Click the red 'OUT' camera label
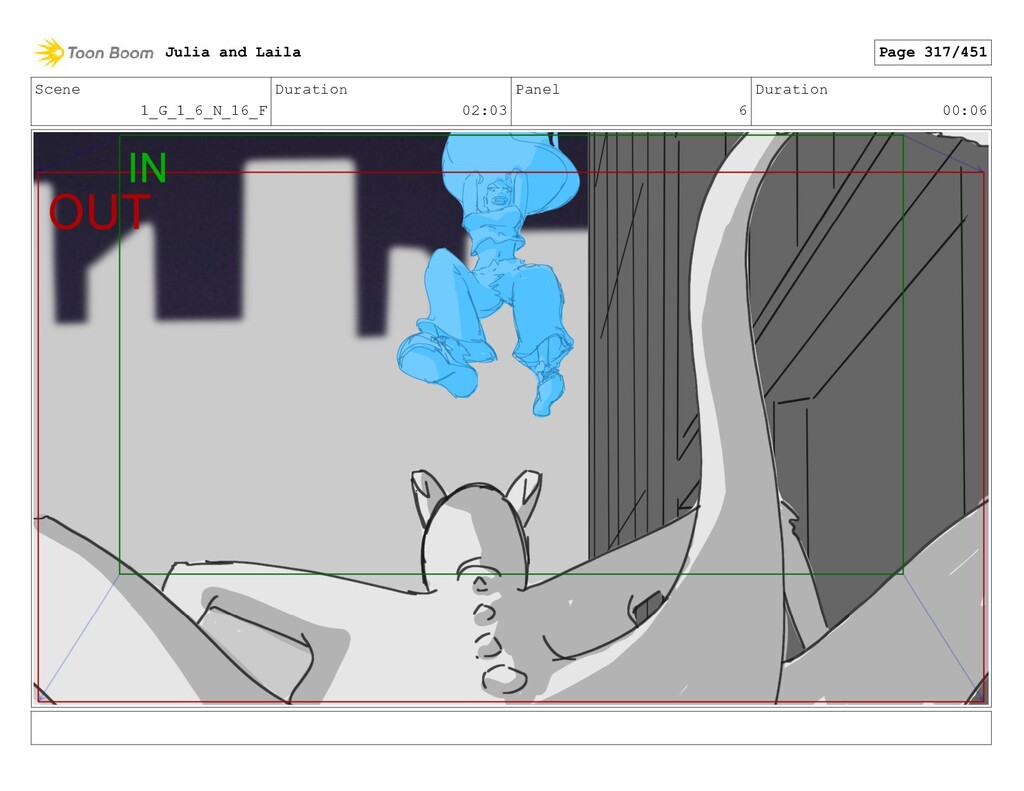 pyautogui.click(x=99, y=212)
